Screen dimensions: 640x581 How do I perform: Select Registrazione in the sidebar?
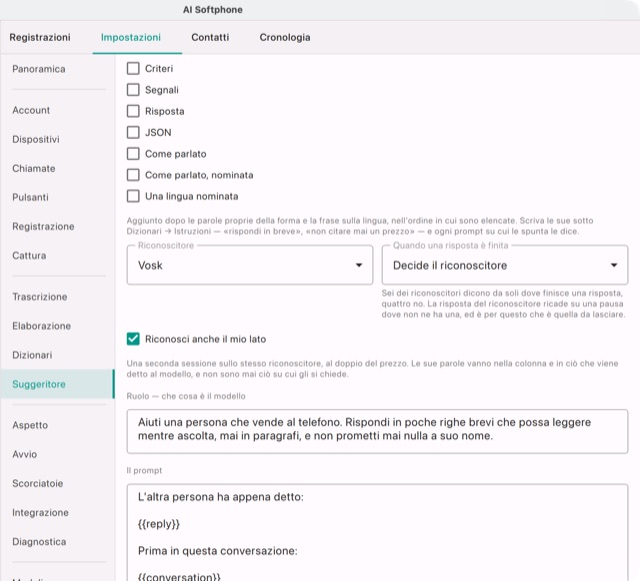point(43,226)
